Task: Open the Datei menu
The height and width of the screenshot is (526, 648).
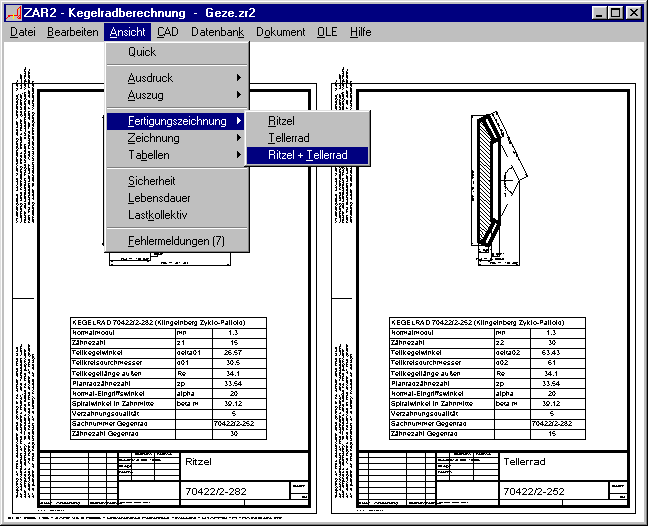Action: click(22, 32)
